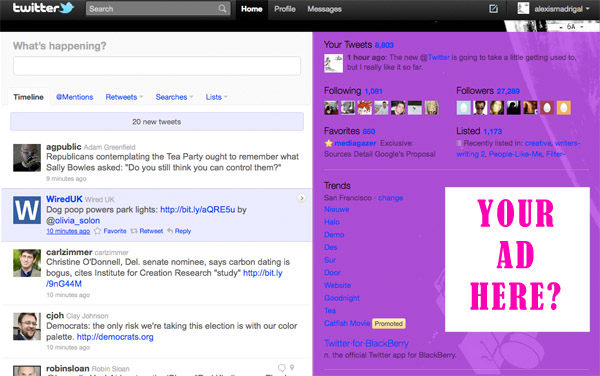
Task: Open the WiredUK username link
Action: [x=64, y=199]
